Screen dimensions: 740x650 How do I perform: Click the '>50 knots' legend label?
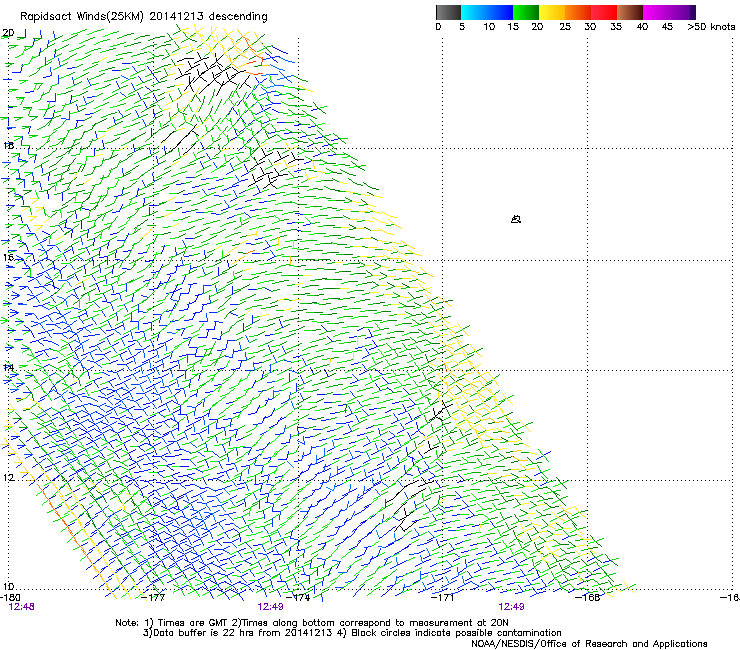pos(711,27)
